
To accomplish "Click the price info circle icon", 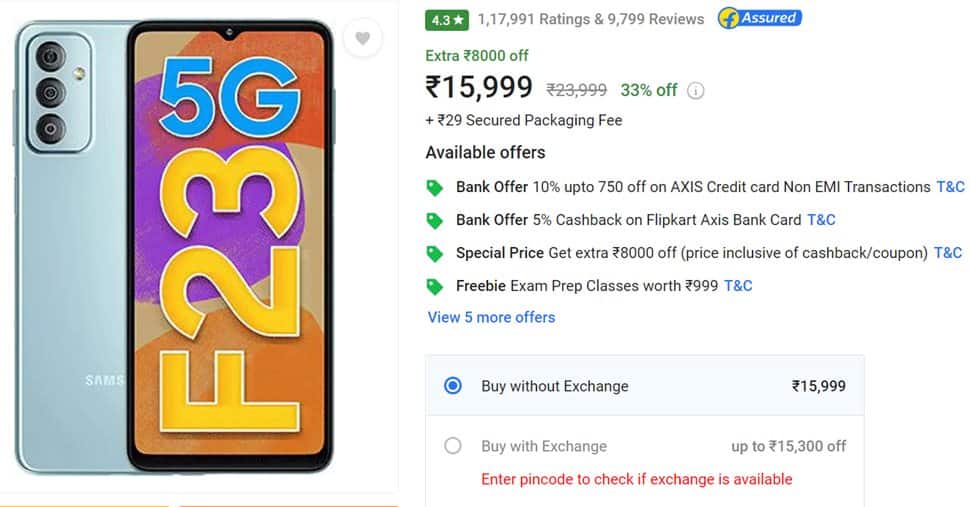I will (x=695, y=91).
